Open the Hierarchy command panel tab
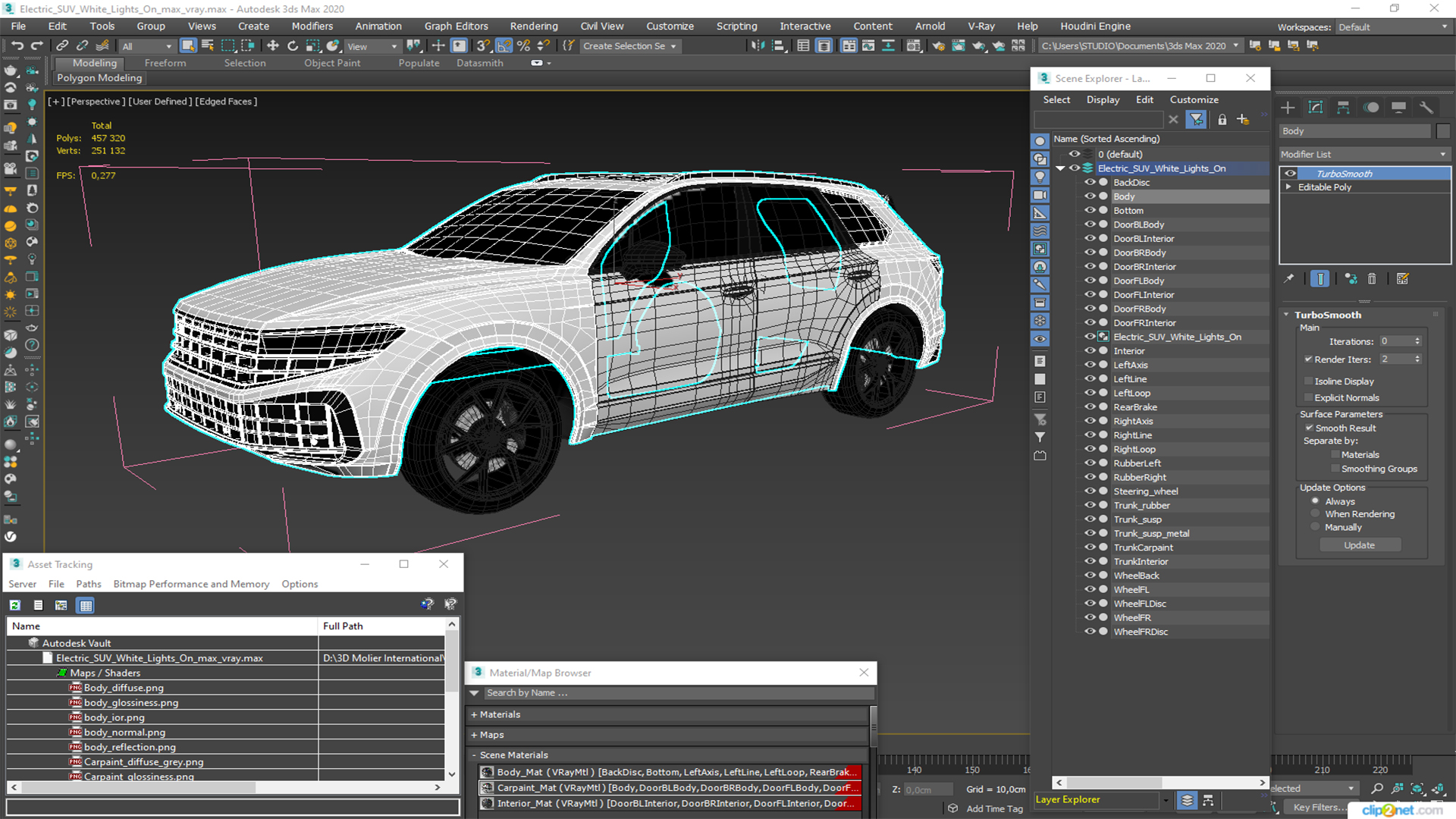 tap(1343, 108)
